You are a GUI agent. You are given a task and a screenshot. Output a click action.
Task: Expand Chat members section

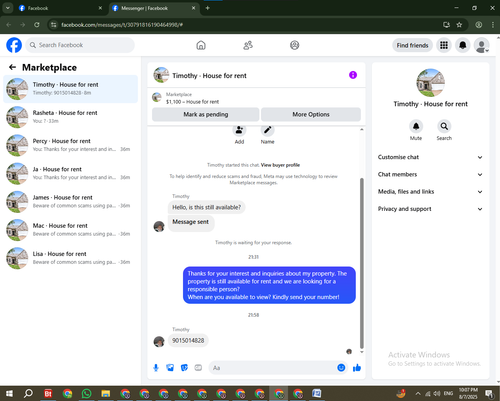pos(430,174)
